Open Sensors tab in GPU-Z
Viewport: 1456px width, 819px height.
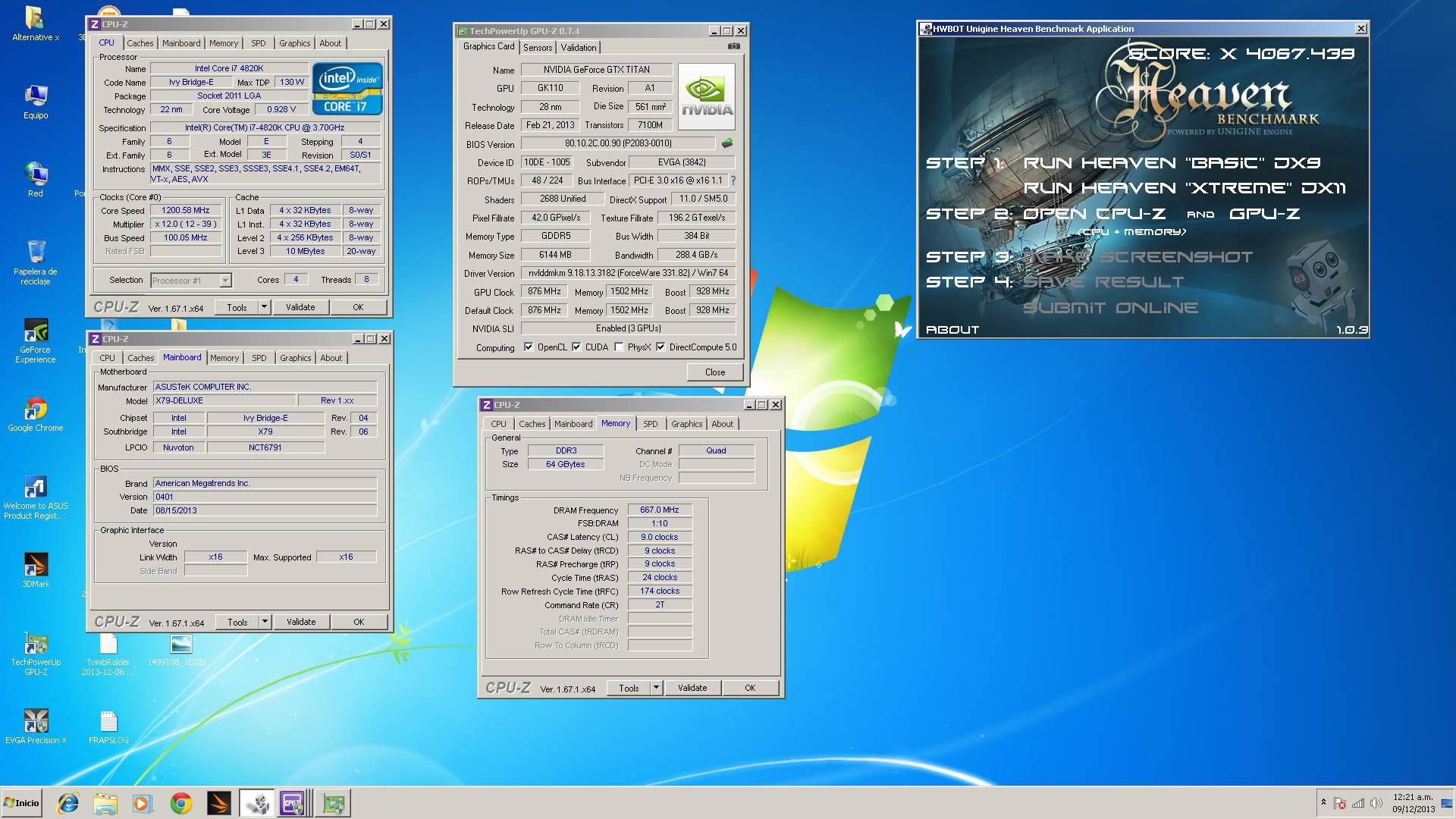click(x=538, y=47)
